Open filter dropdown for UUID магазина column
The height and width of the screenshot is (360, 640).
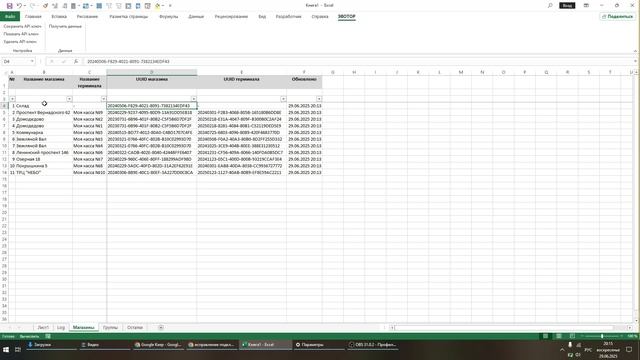pyautogui.click(x=193, y=99)
